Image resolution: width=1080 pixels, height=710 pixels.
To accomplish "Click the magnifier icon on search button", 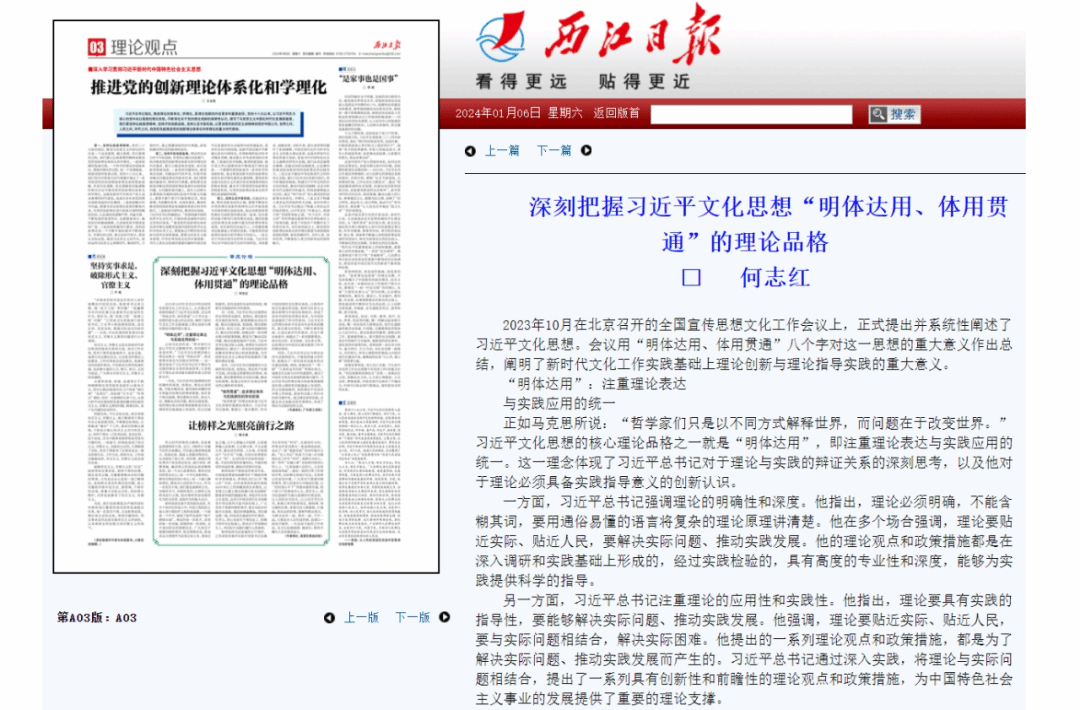I will click(x=878, y=114).
